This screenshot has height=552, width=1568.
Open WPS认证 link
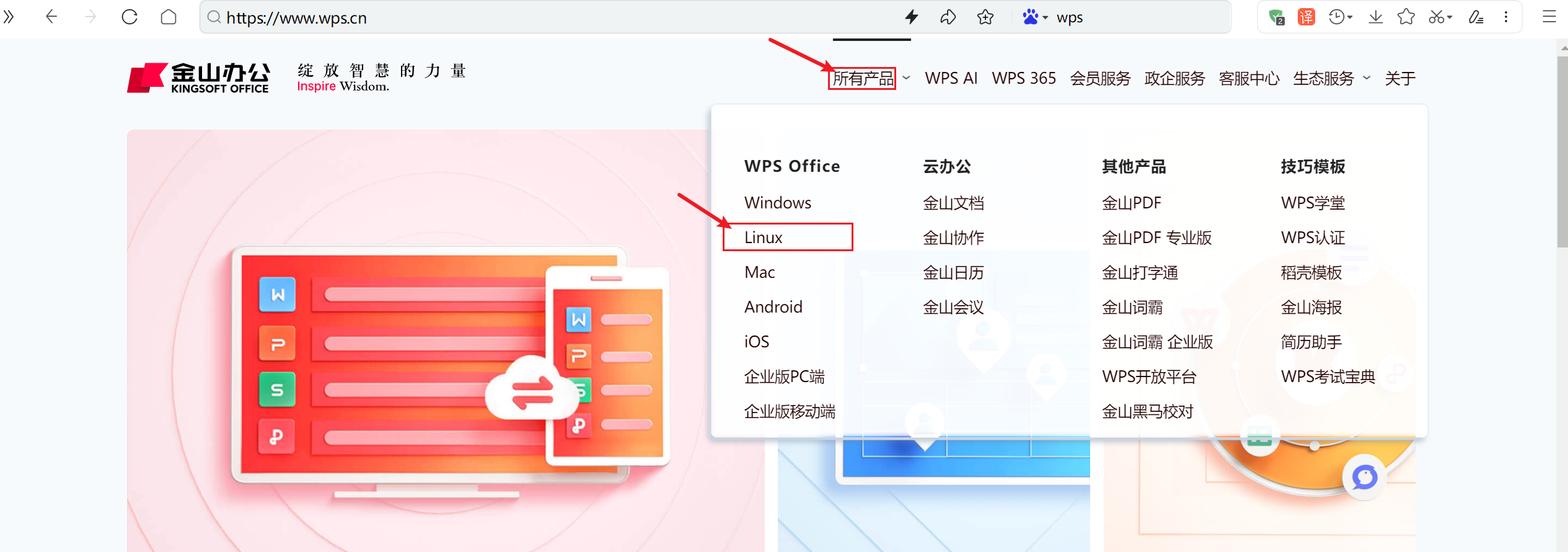pos(1313,238)
